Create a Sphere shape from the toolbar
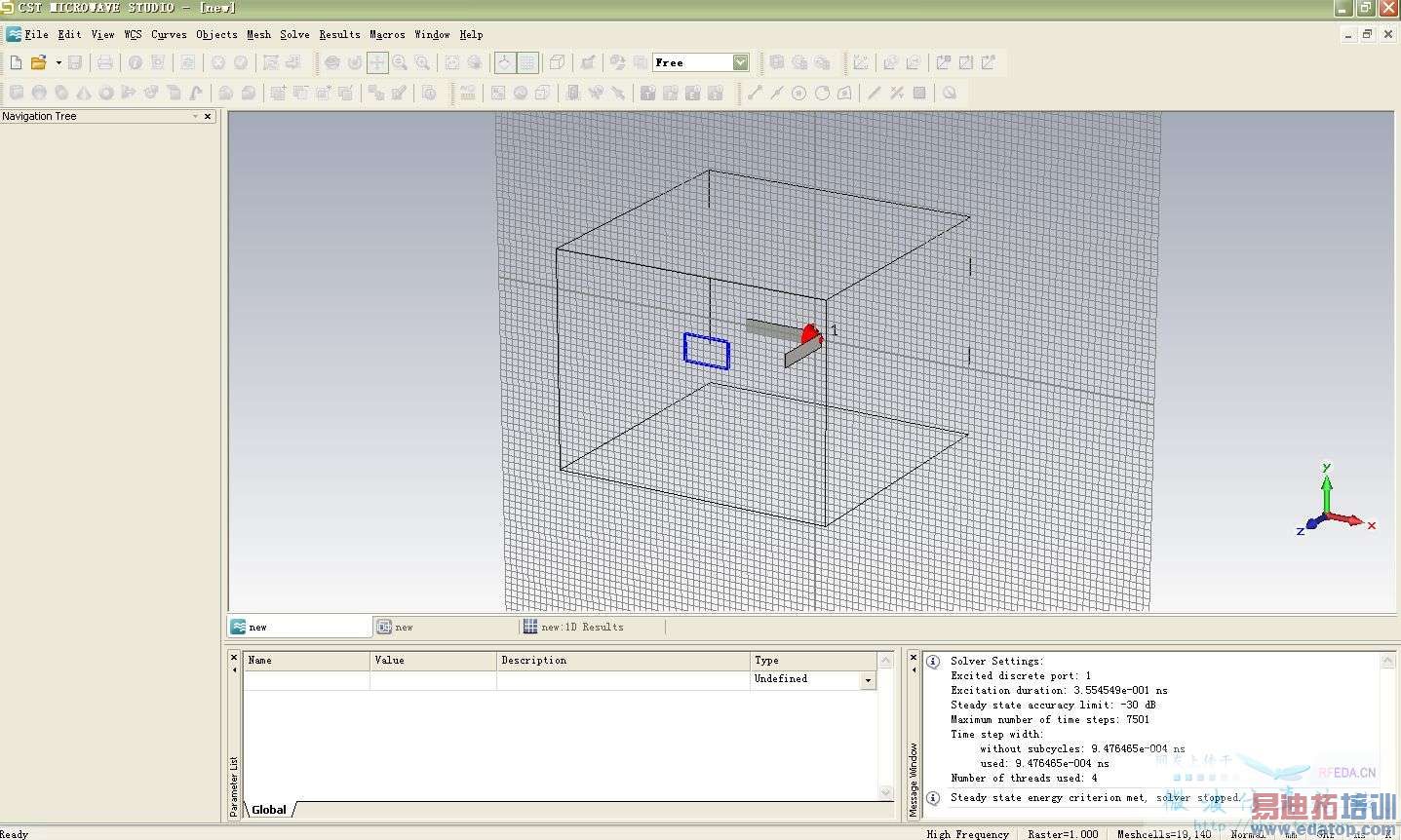The image size is (1401, 840). [x=39, y=93]
